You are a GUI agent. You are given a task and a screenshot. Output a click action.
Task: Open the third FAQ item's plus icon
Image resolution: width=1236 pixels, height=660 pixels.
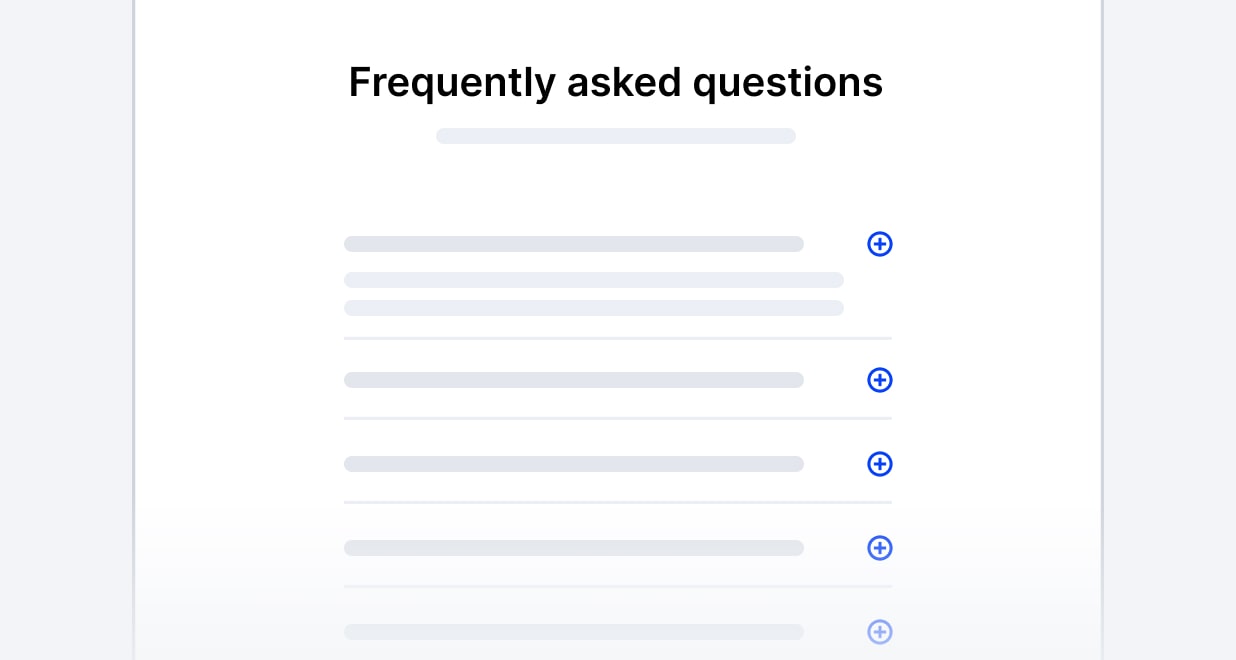click(x=880, y=464)
